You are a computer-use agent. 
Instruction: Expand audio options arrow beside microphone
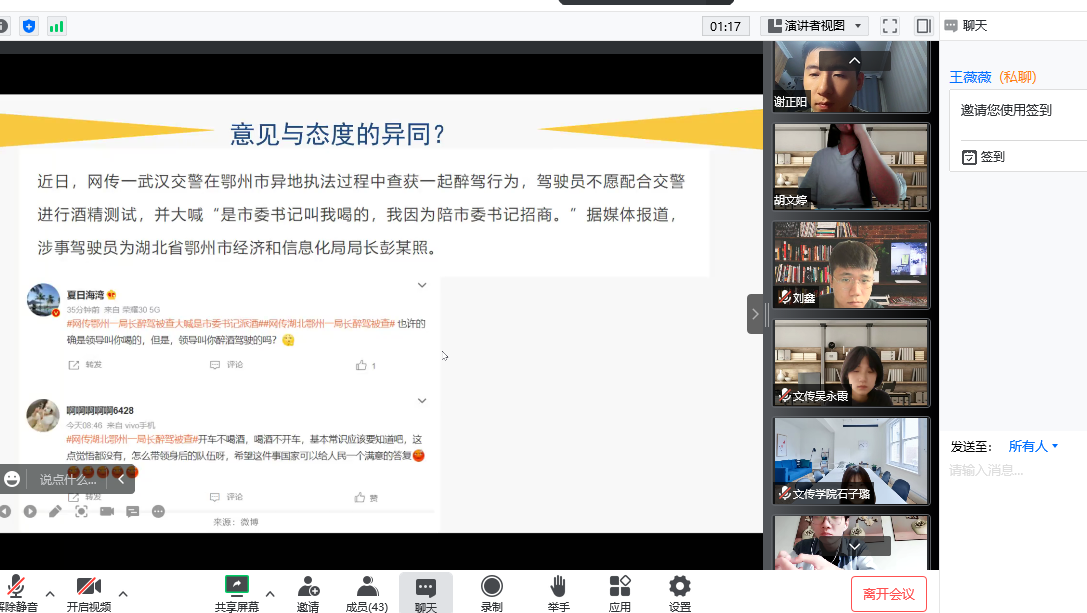[50, 593]
